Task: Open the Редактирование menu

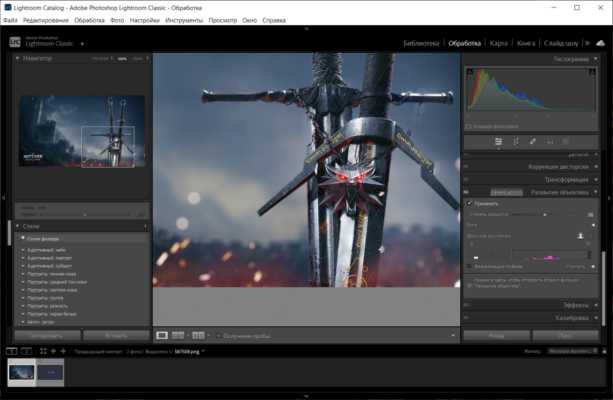Action: (46, 20)
